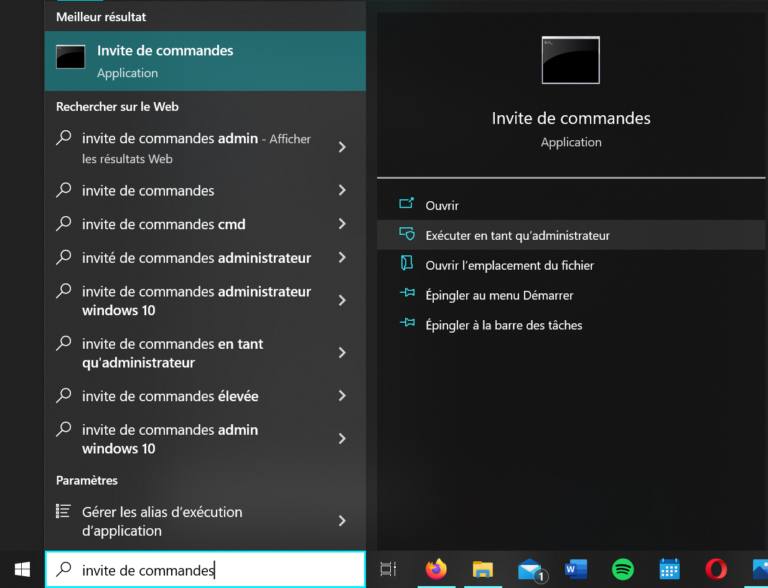
Task: Click the Rechercher sur le Web heading
Action: 117,106
